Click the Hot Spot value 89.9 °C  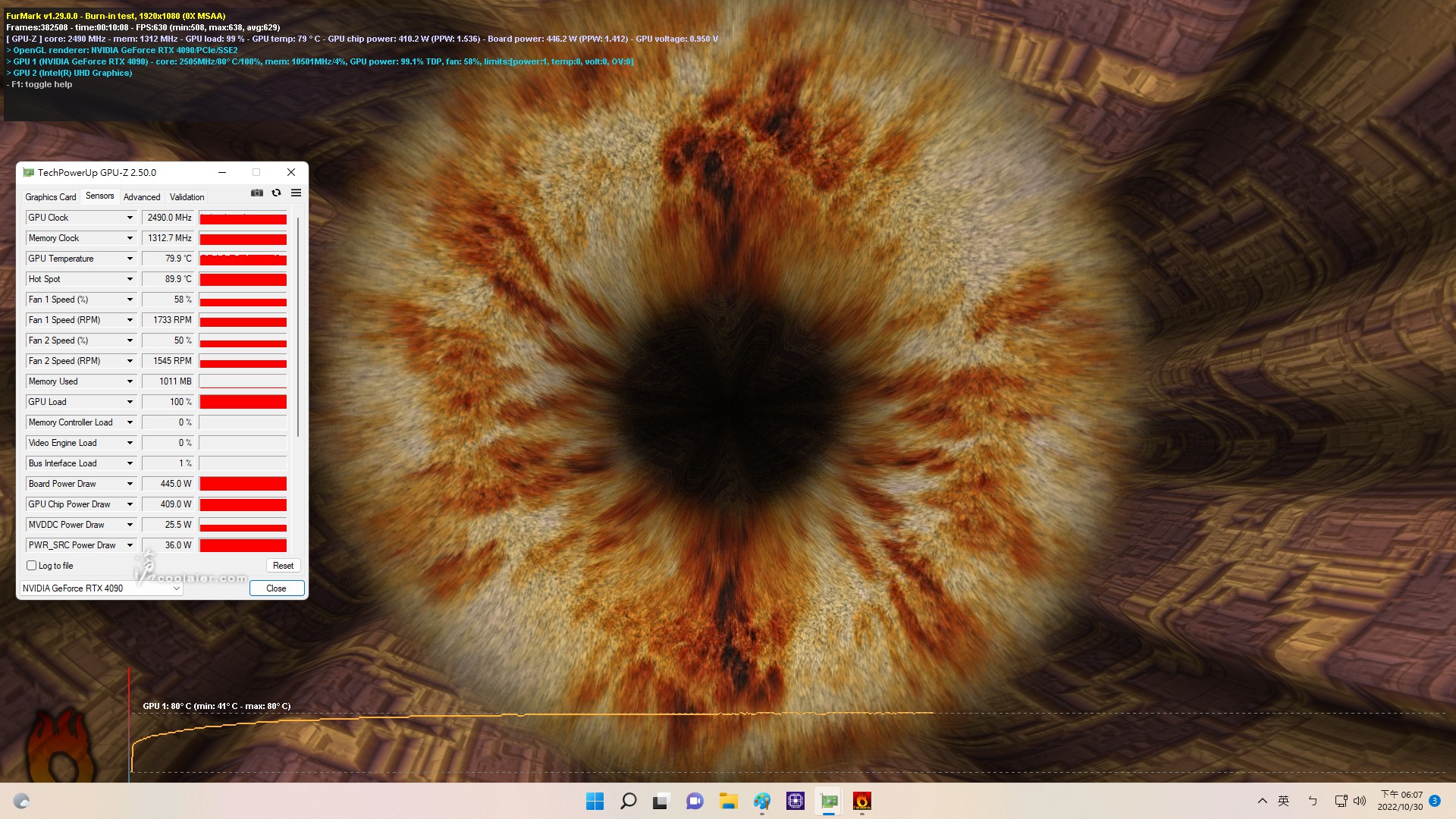point(168,279)
